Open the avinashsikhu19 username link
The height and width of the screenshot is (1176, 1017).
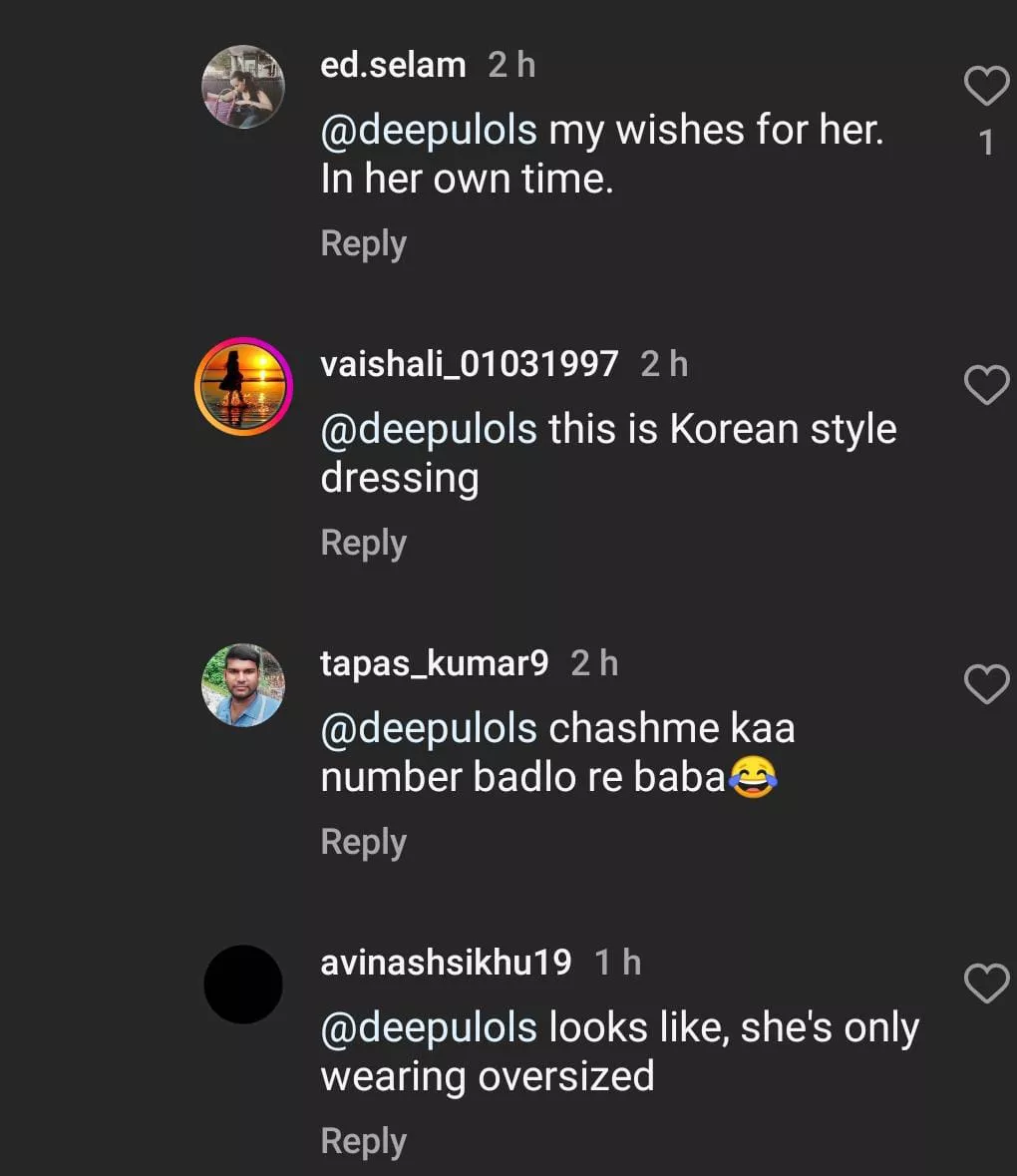point(446,963)
